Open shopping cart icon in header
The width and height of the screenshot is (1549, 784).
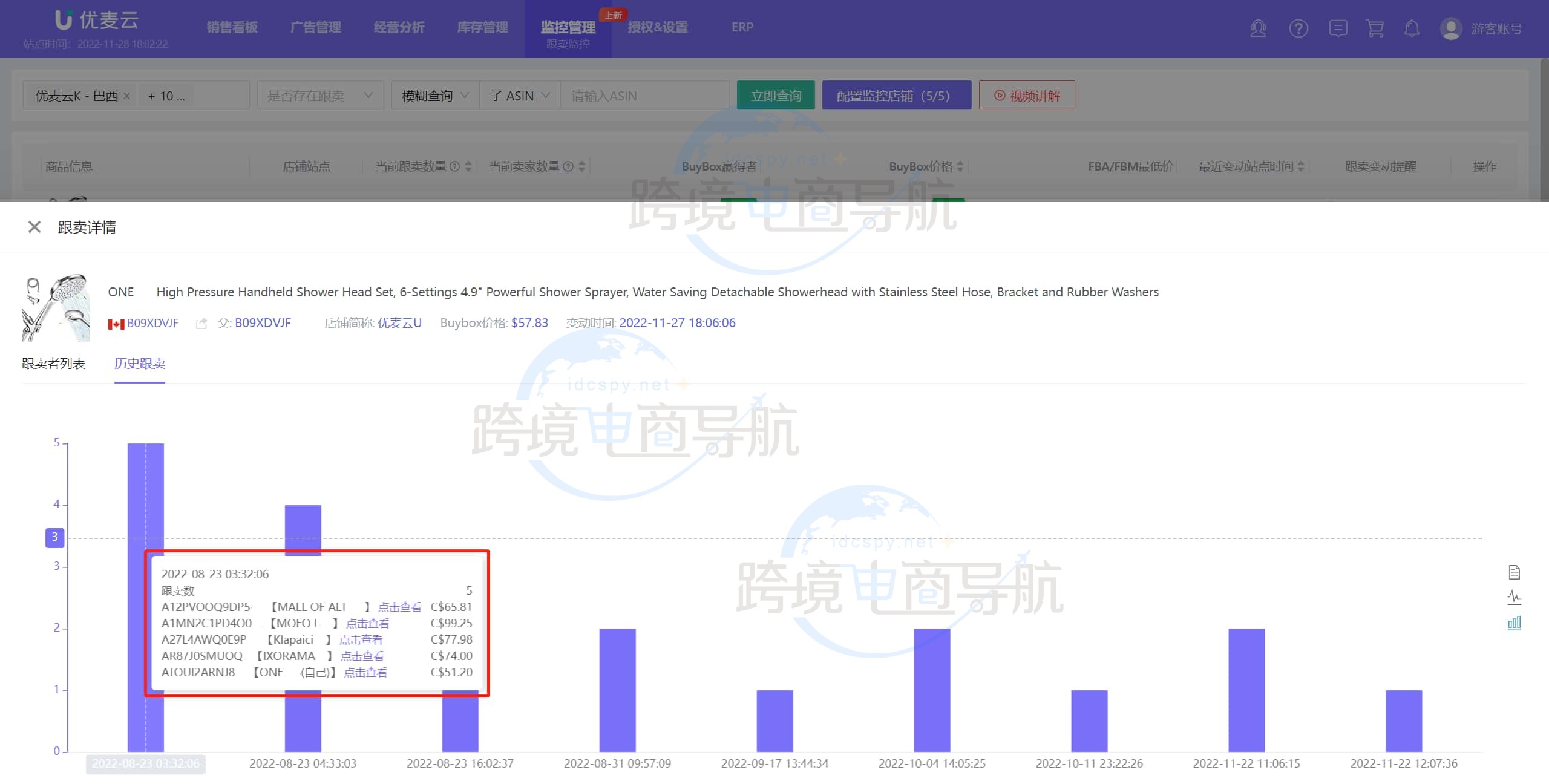1375,28
